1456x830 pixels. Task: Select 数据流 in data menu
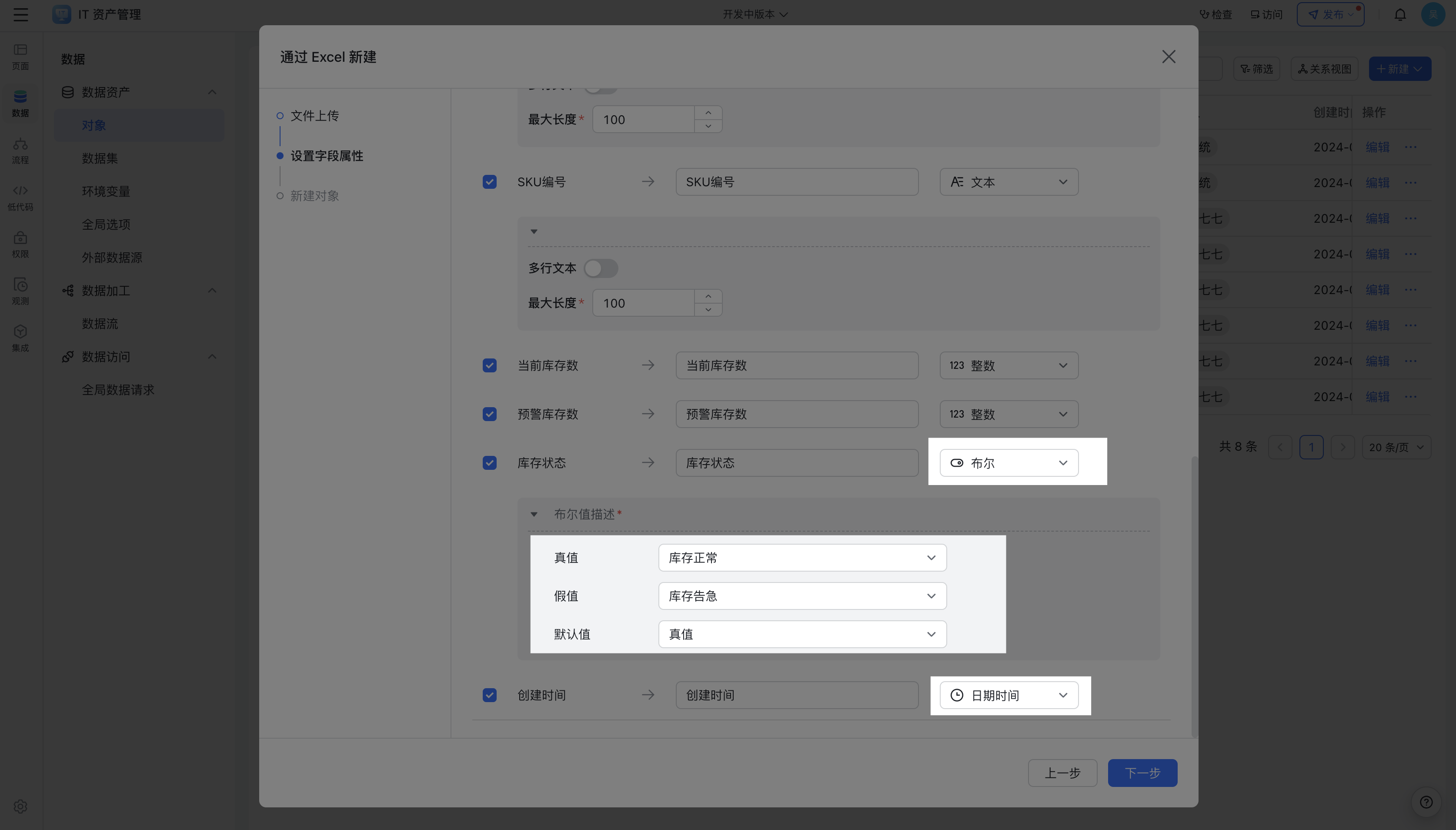point(139,323)
